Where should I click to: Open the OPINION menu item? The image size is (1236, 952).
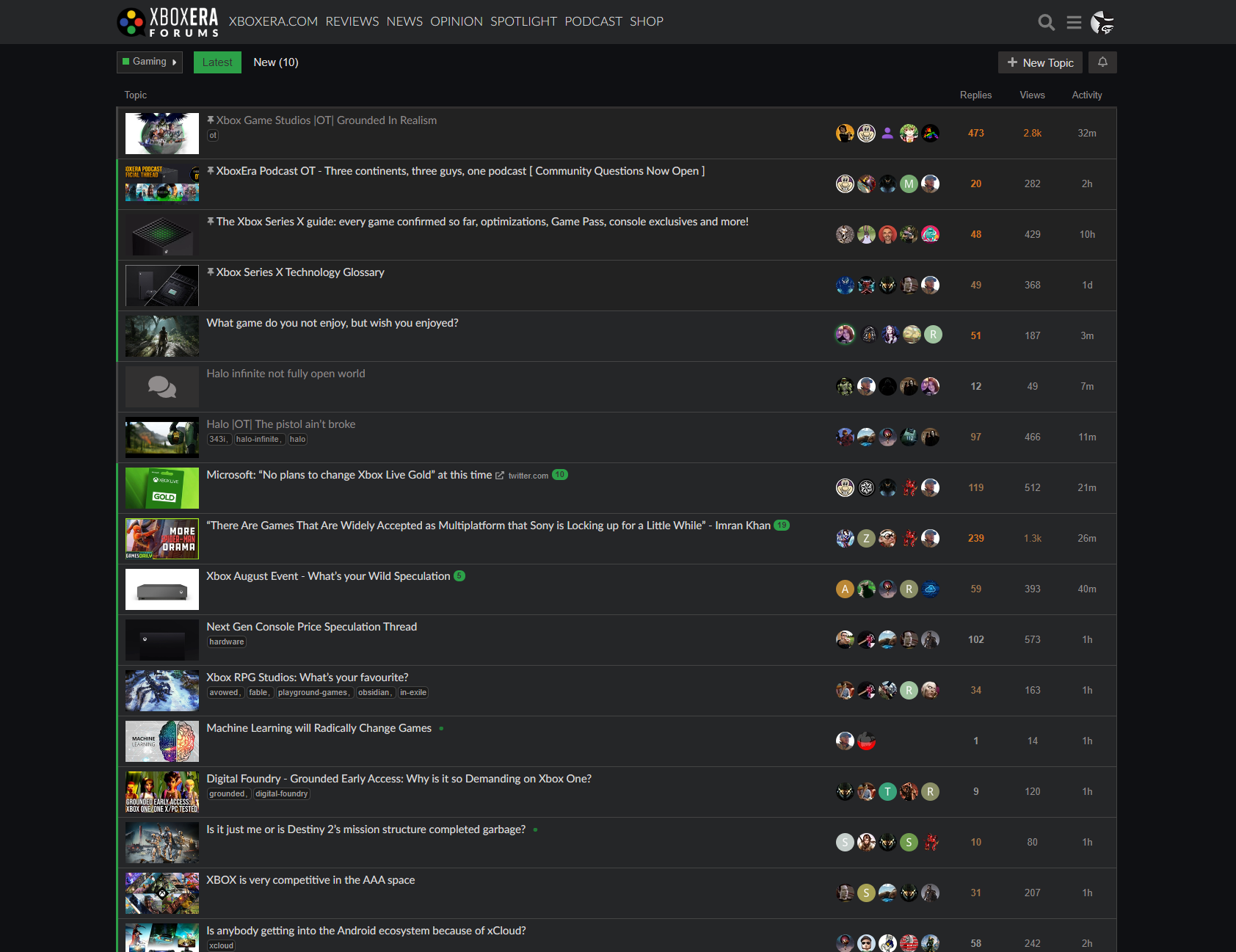coord(457,22)
